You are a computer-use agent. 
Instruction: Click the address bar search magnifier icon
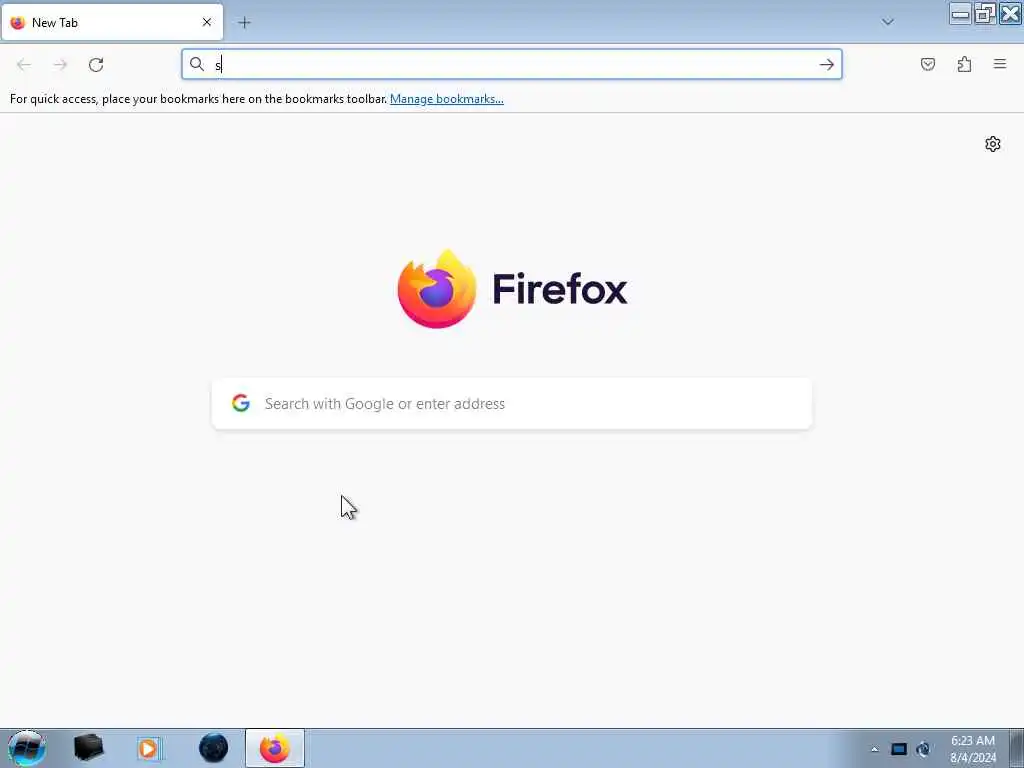[197, 64]
